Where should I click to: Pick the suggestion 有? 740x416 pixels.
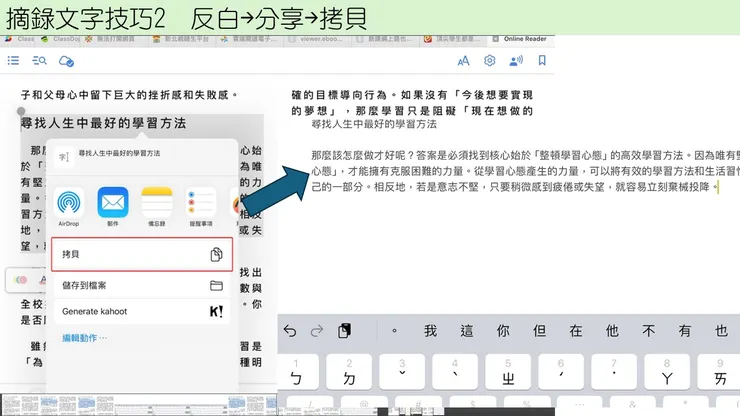click(685, 331)
